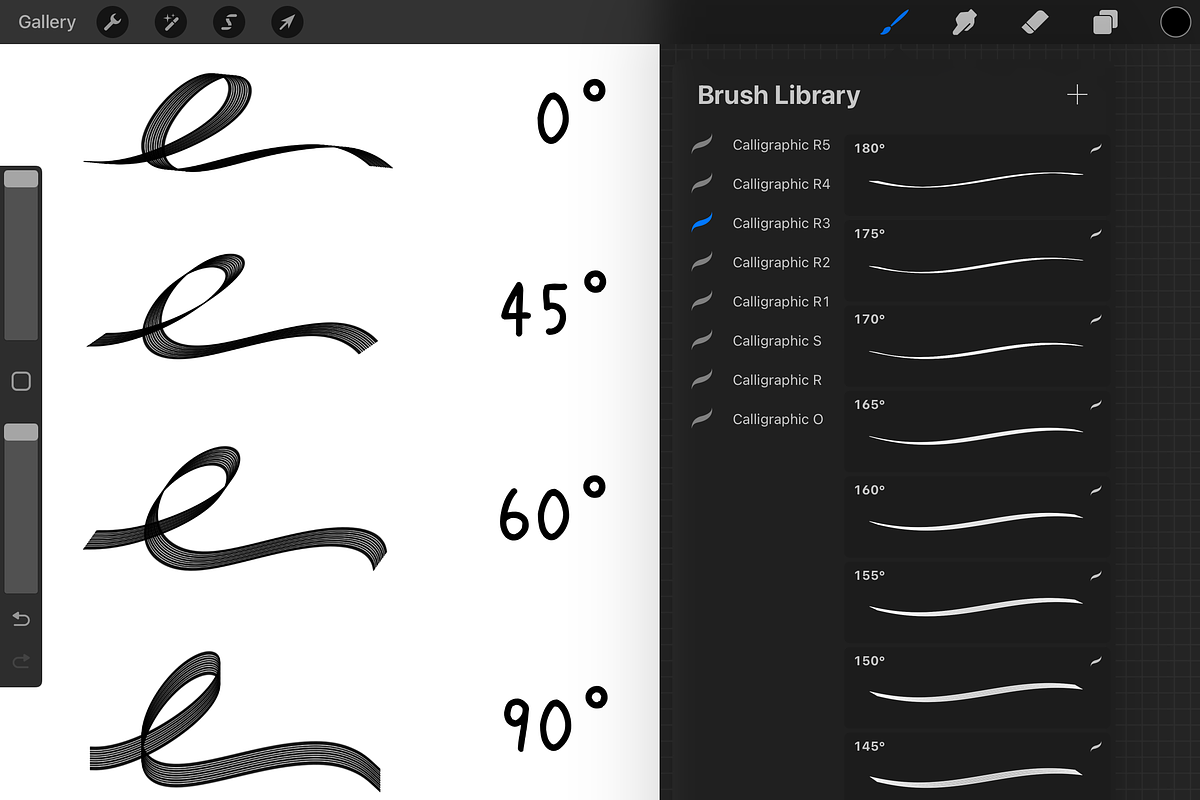Click the Calligraphic R2 brush icon
Image resolution: width=1200 pixels, height=800 pixels.
click(702, 261)
